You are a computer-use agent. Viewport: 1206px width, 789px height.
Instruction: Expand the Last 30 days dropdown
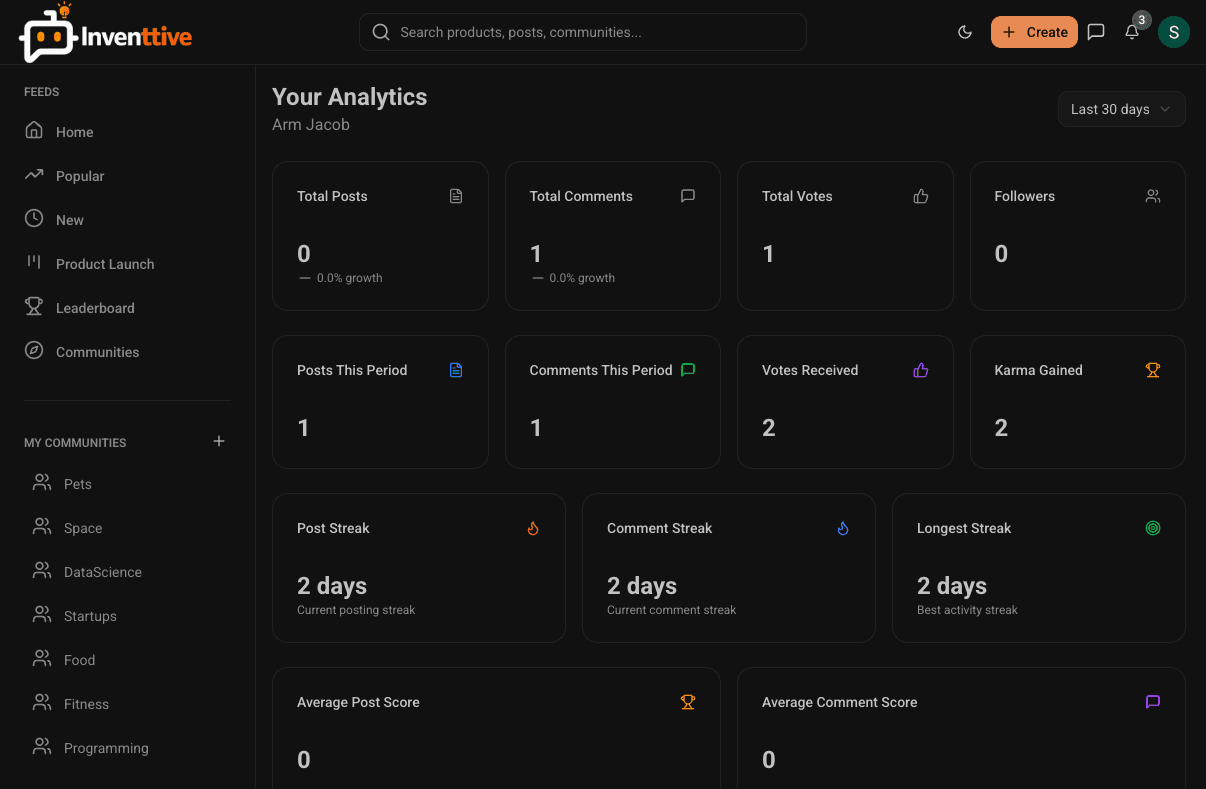coord(1121,109)
